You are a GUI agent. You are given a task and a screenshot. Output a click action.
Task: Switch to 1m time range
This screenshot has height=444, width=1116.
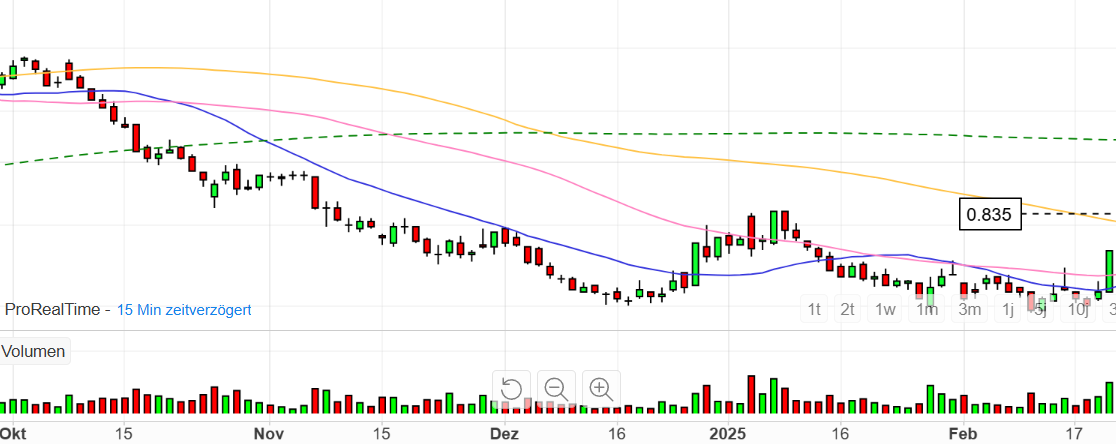tap(927, 309)
